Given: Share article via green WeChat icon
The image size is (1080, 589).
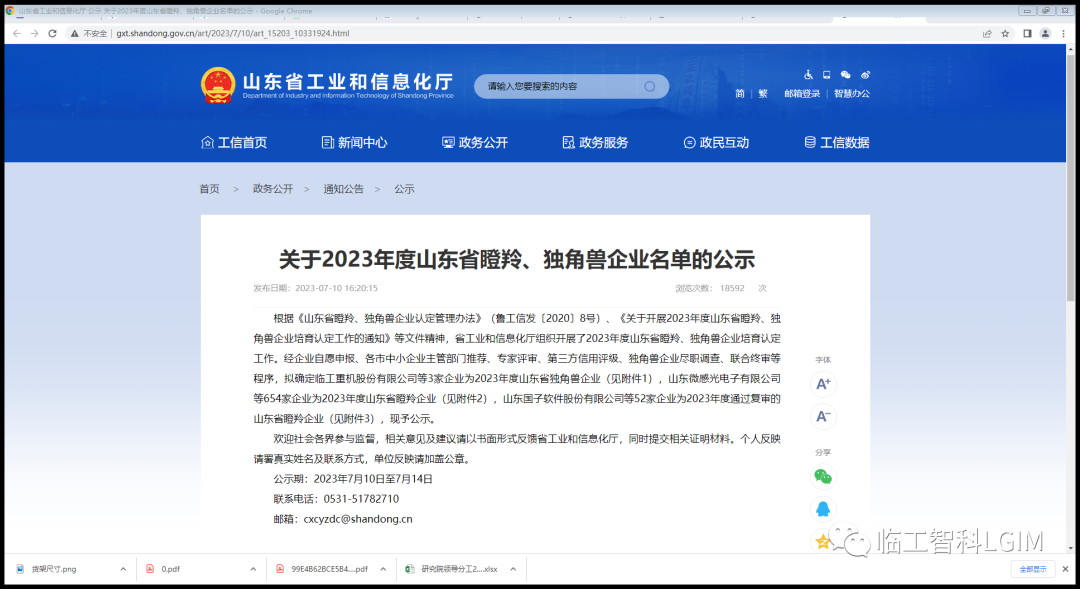Looking at the screenshot, I should click(x=823, y=477).
